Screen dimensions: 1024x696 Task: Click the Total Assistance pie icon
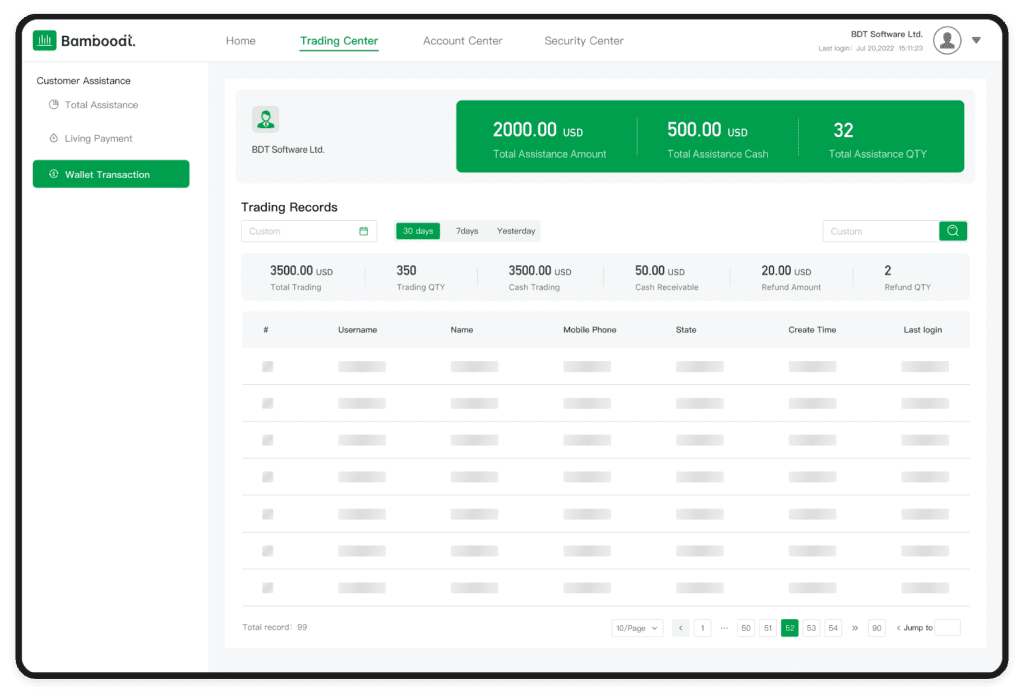coord(54,105)
